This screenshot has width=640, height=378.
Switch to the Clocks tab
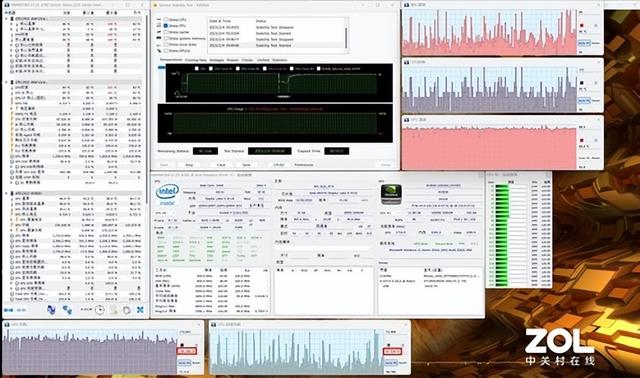[247, 60]
